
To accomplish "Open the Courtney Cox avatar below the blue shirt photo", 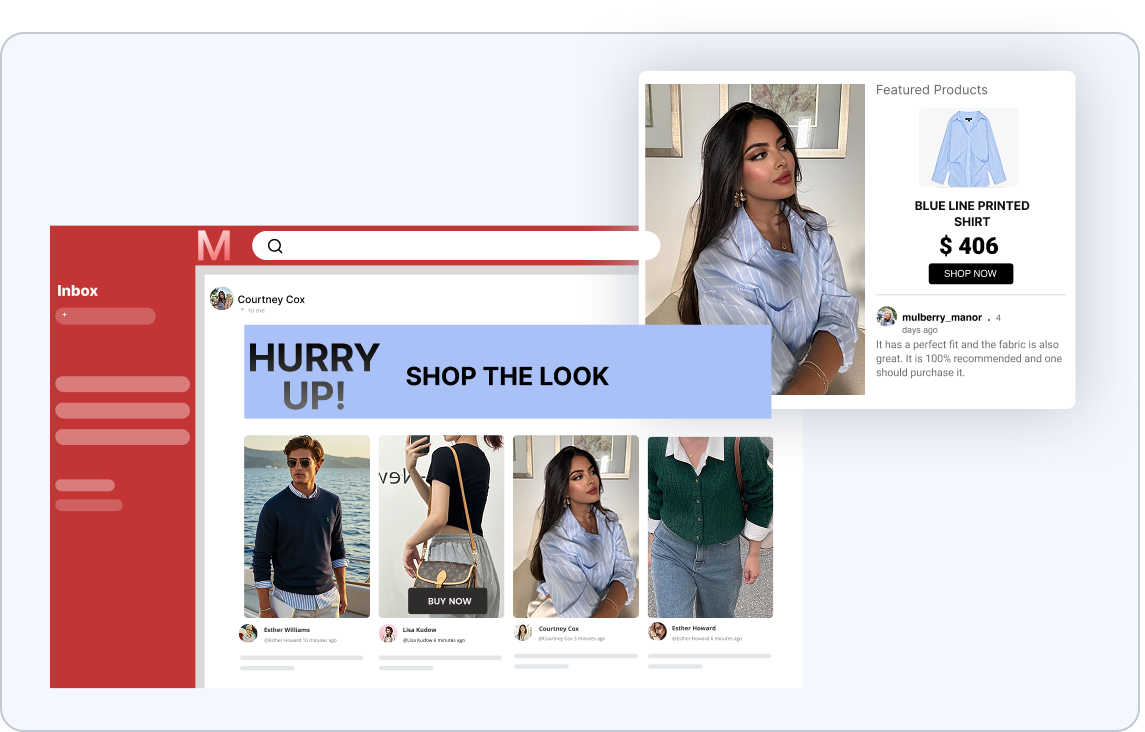I will tap(523, 632).
